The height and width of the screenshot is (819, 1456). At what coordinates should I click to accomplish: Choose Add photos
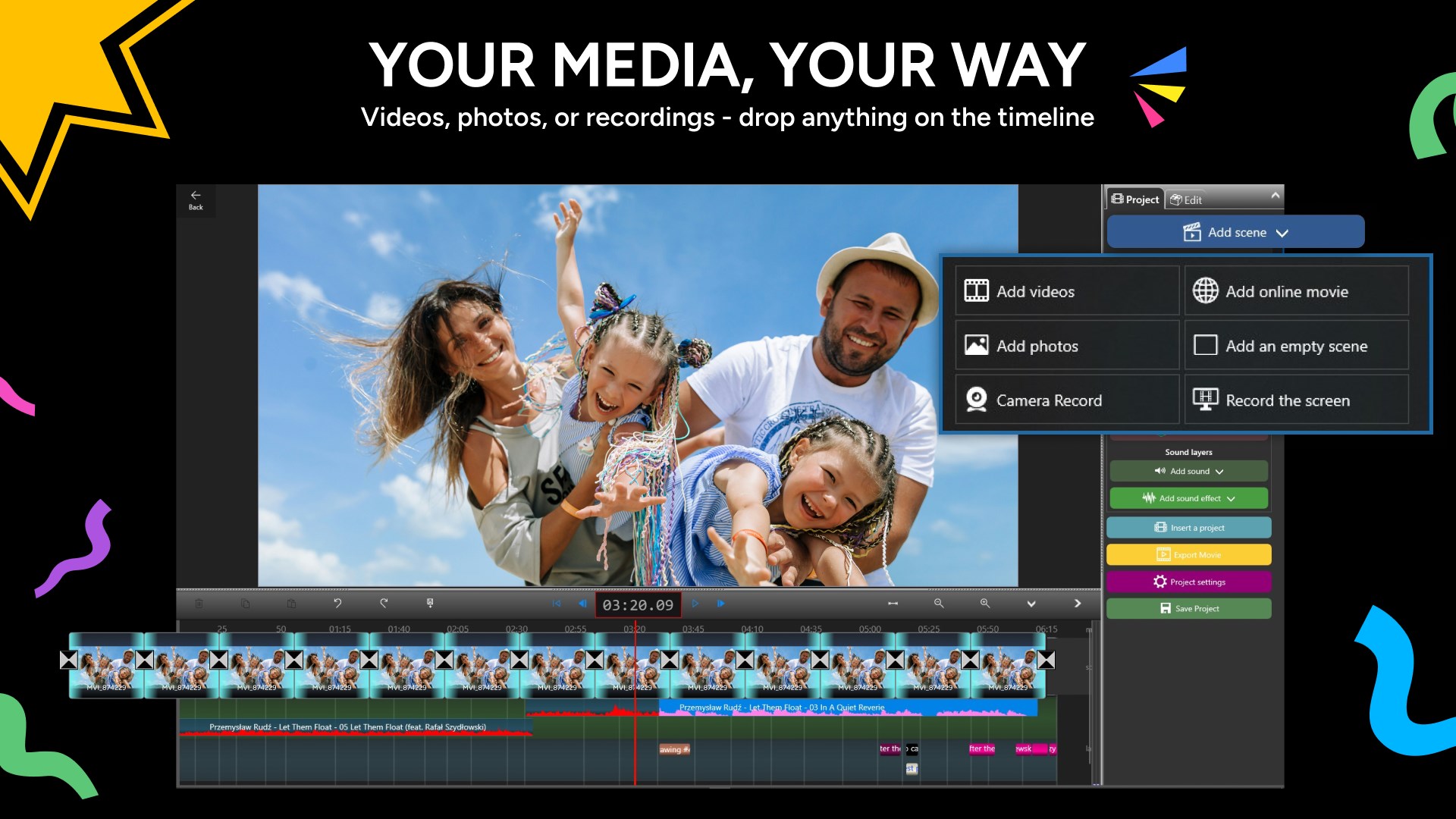click(x=1067, y=346)
